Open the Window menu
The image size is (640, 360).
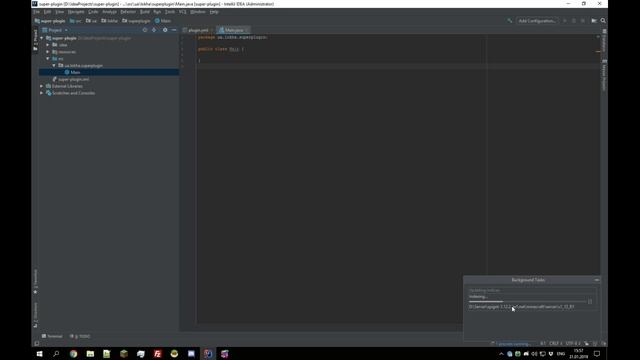(x=198, y=12)
